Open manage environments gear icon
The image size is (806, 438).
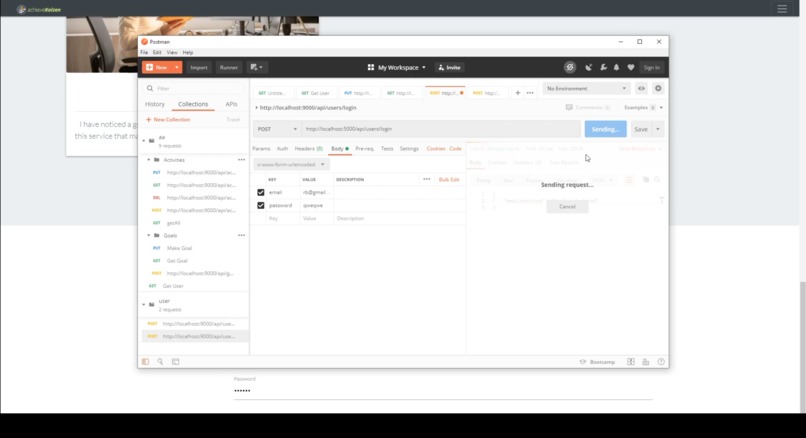(x=658, y=88)
